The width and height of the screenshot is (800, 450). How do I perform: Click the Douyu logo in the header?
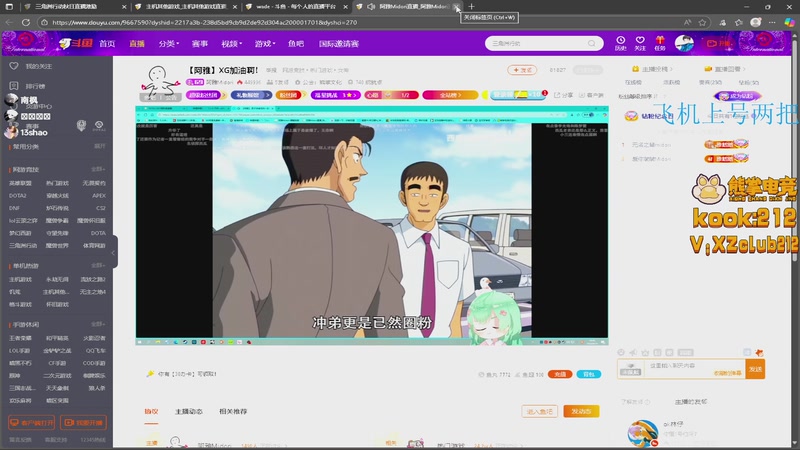76,43
